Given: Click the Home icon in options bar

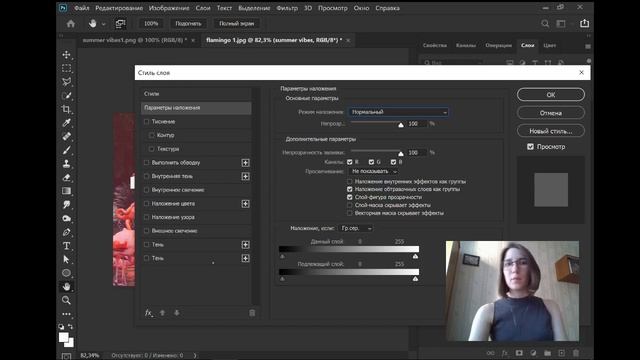Looking at the screenshot, I should [71, 24].
